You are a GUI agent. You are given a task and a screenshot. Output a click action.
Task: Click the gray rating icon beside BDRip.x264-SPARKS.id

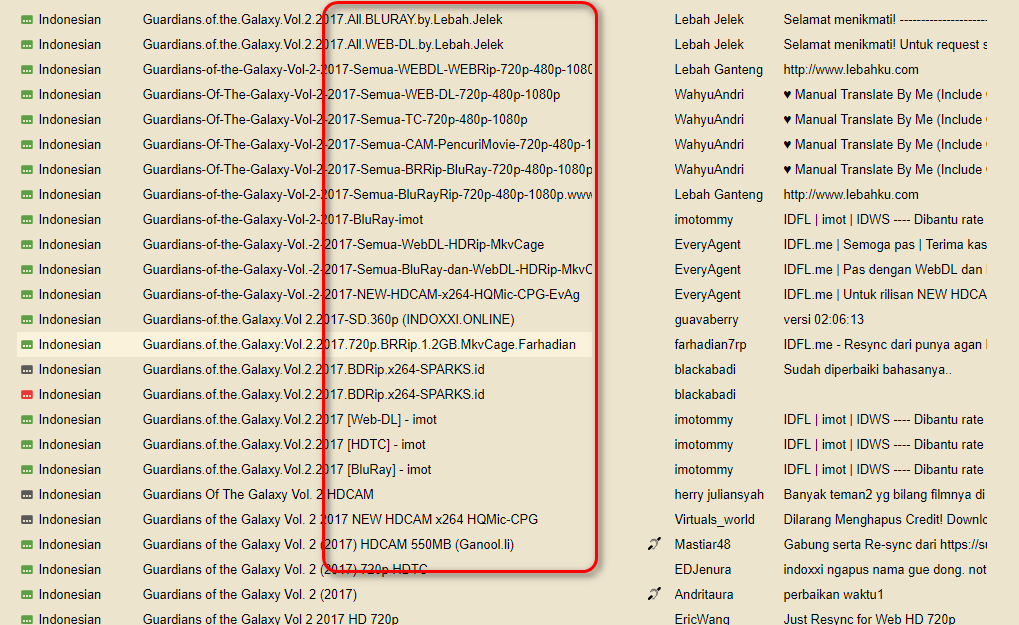pyautogui.click(x=27, y=370)
